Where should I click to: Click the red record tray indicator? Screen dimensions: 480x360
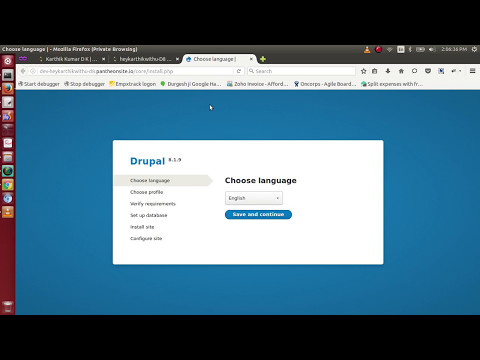coord(378,50)
